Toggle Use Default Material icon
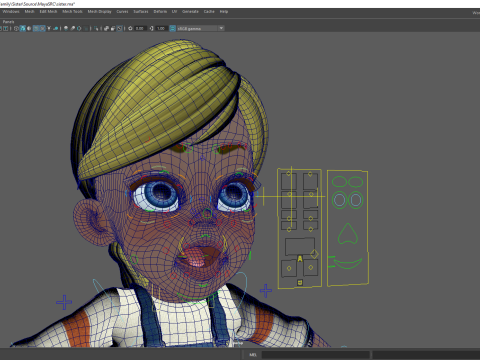Viewport: 480px width, 360px height. tap(29, 28)
